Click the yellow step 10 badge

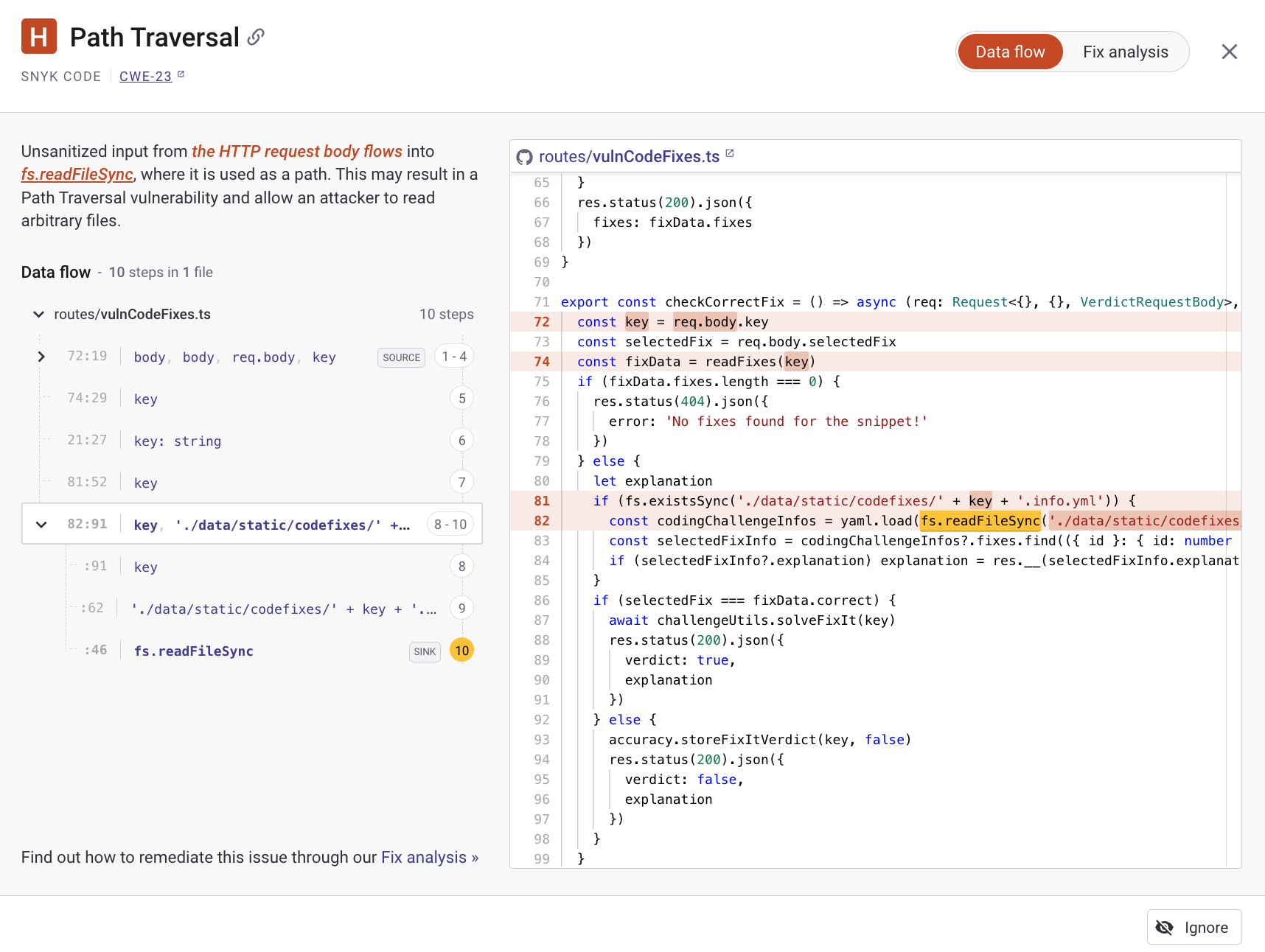coord(461,651)
